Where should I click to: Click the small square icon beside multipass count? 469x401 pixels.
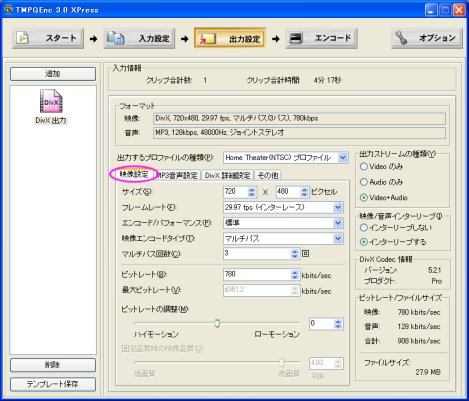pyautogui.click(x=305, y=253)
